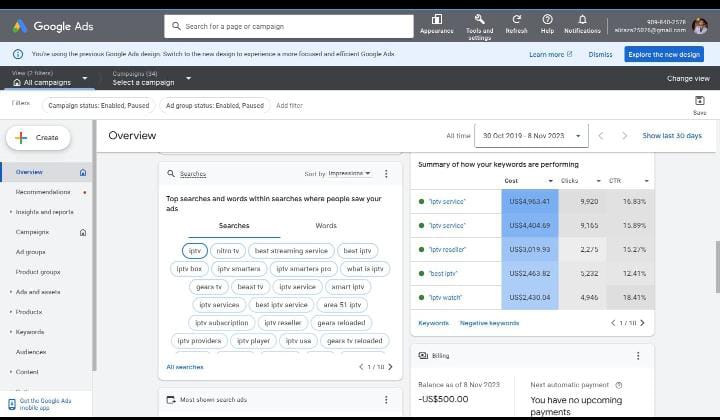
Task: Click the account profile avatar
Action: tap(700, 26)
